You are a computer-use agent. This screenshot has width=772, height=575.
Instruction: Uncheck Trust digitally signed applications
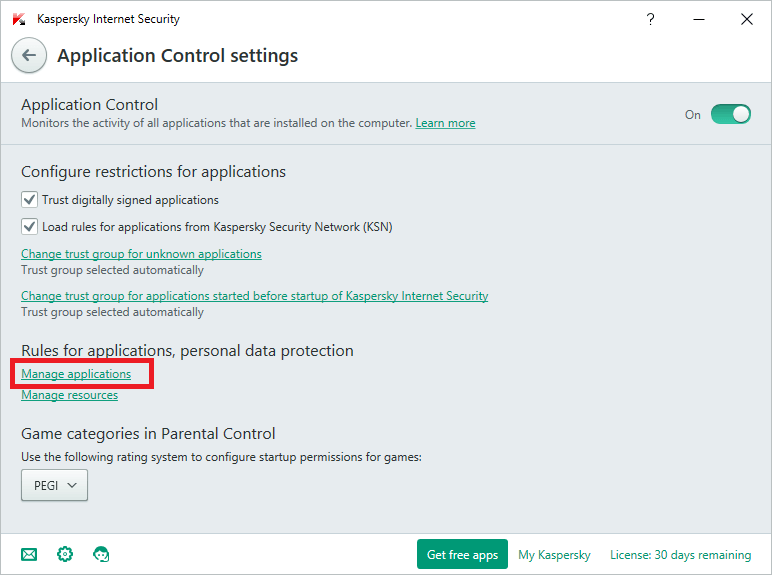pos(30,200)
